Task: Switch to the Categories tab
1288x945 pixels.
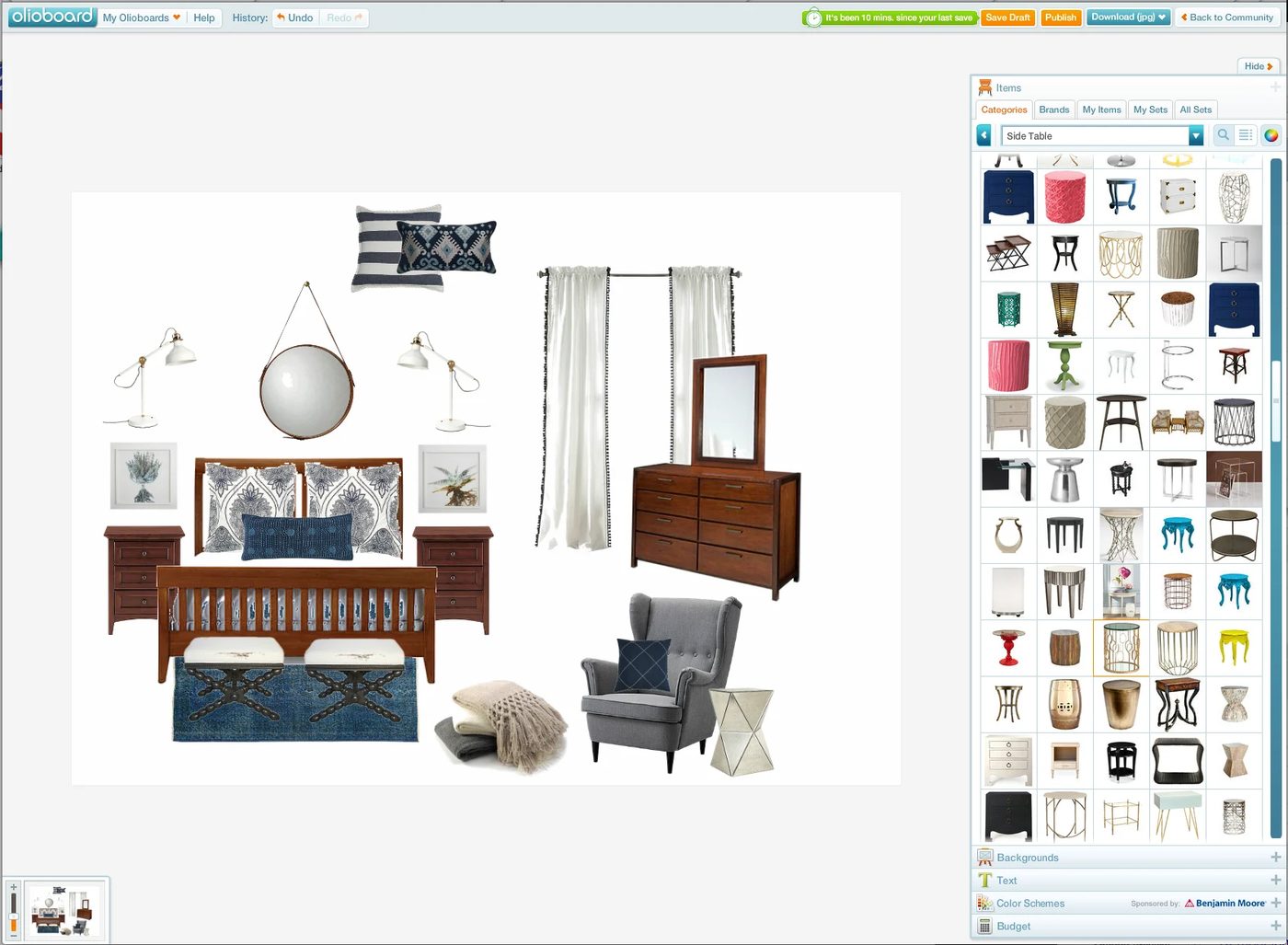Action: (x=1004, y=109)
